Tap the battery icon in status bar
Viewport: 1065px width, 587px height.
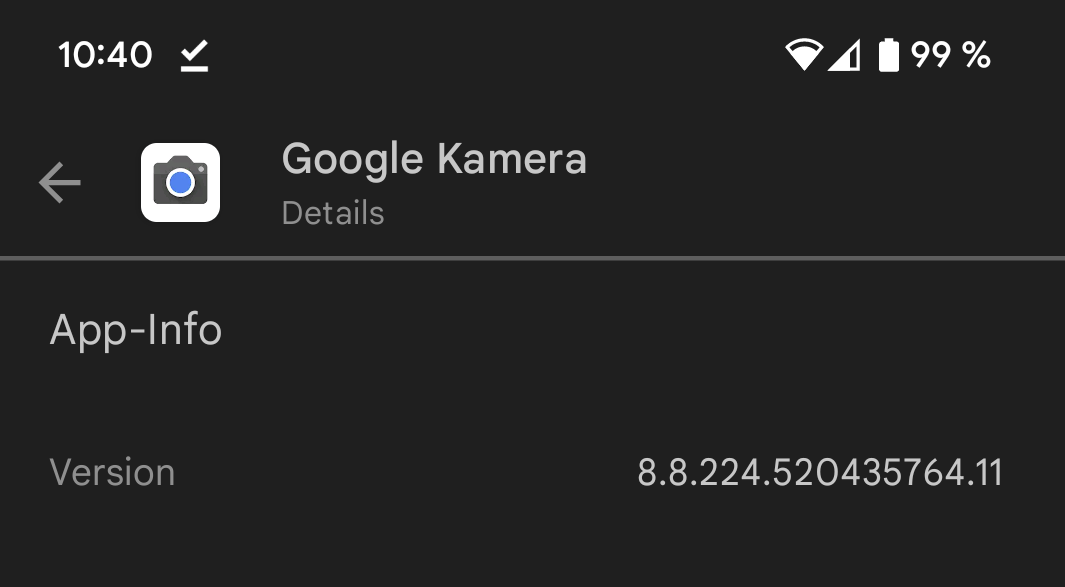tap(889, 55)
